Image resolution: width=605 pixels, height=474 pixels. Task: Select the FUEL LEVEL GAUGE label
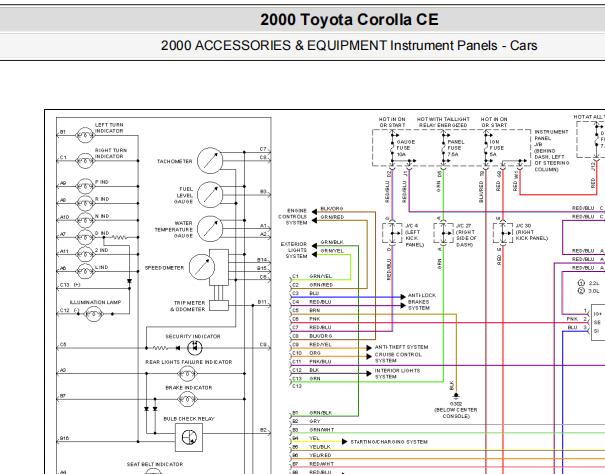coord(185,195)
